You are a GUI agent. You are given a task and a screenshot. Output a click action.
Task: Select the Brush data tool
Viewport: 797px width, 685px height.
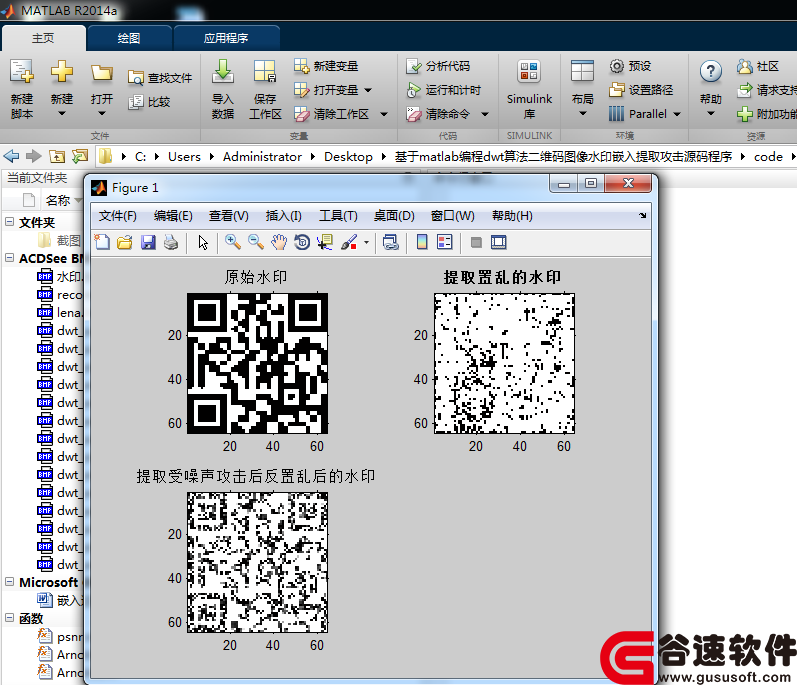click(x=349, y=242)
